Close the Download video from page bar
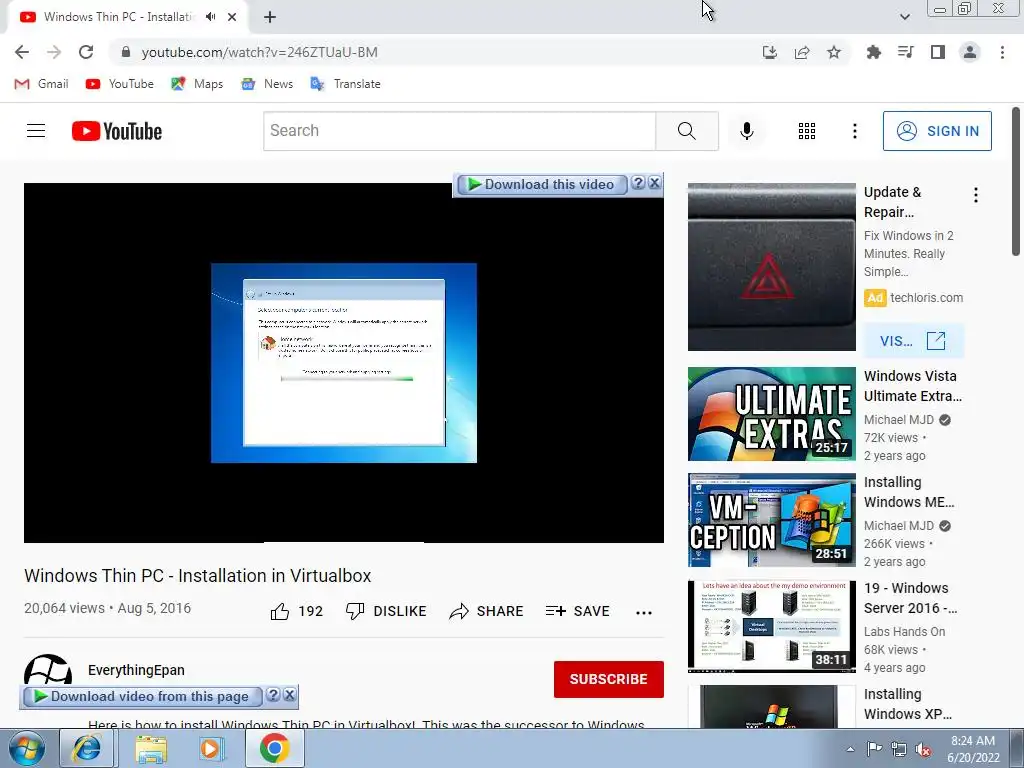The height and width of the screenshot is (768, 1024). click(290, 695)
